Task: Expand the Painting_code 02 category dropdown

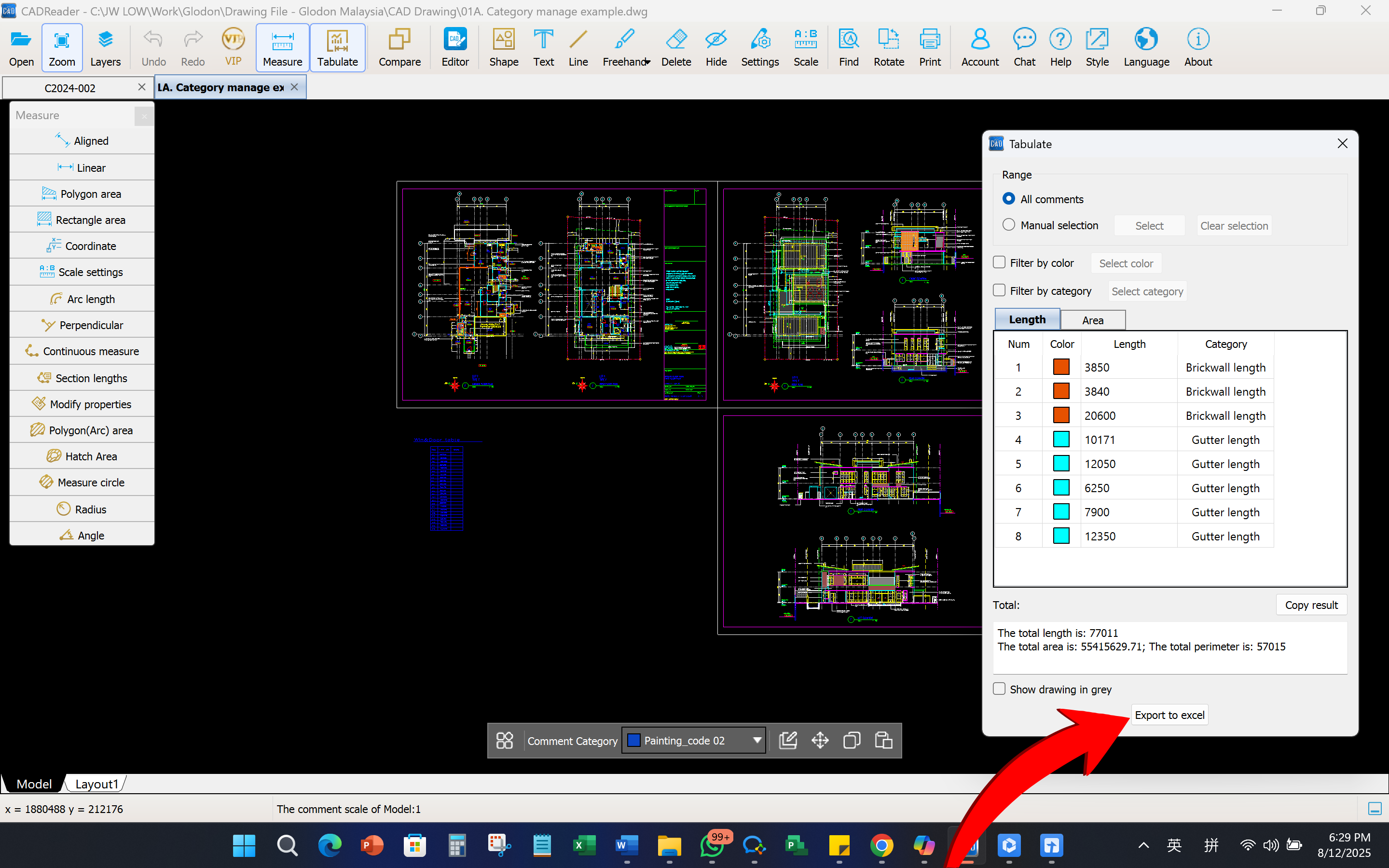Action: tap(757, 741)
